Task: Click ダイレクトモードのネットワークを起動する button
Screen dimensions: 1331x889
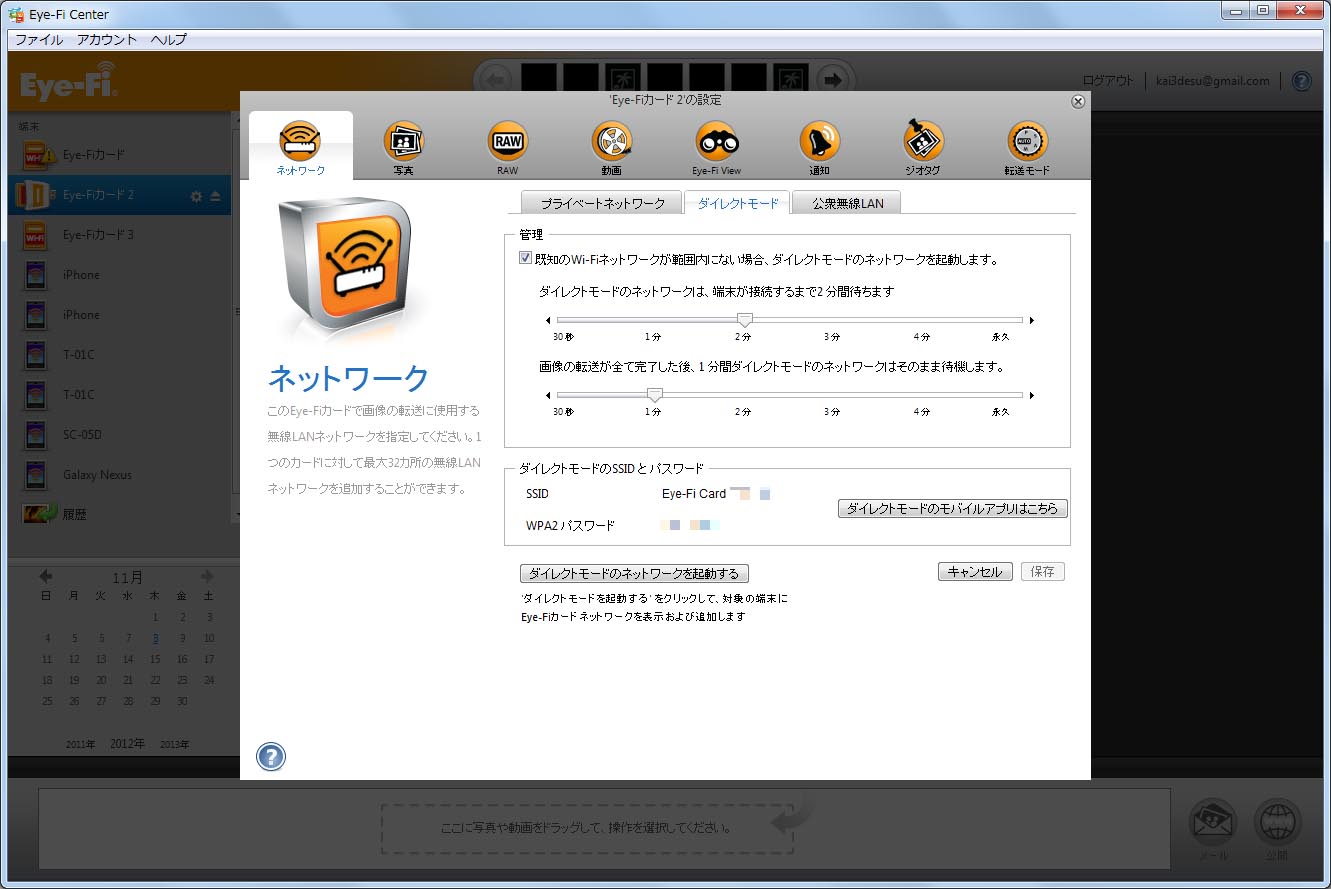Action: coord(634,573)
